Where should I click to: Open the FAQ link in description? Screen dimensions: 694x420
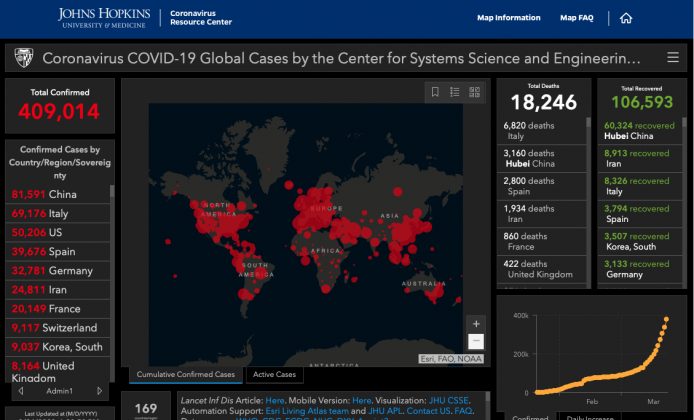(x=463, y=411)
